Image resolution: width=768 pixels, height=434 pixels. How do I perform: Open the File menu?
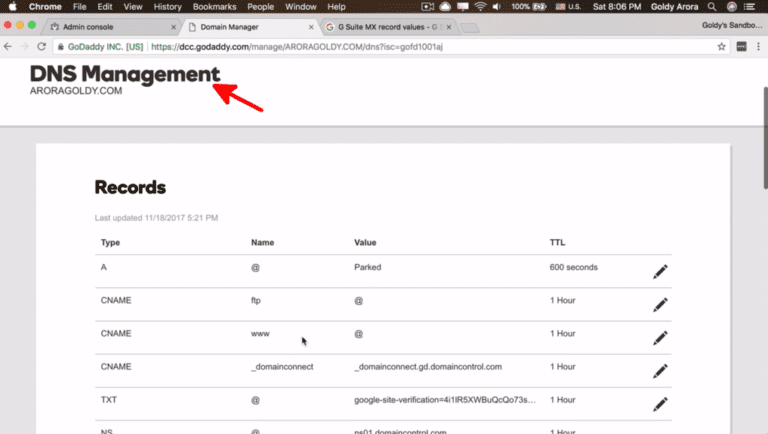tap(79, 7)
